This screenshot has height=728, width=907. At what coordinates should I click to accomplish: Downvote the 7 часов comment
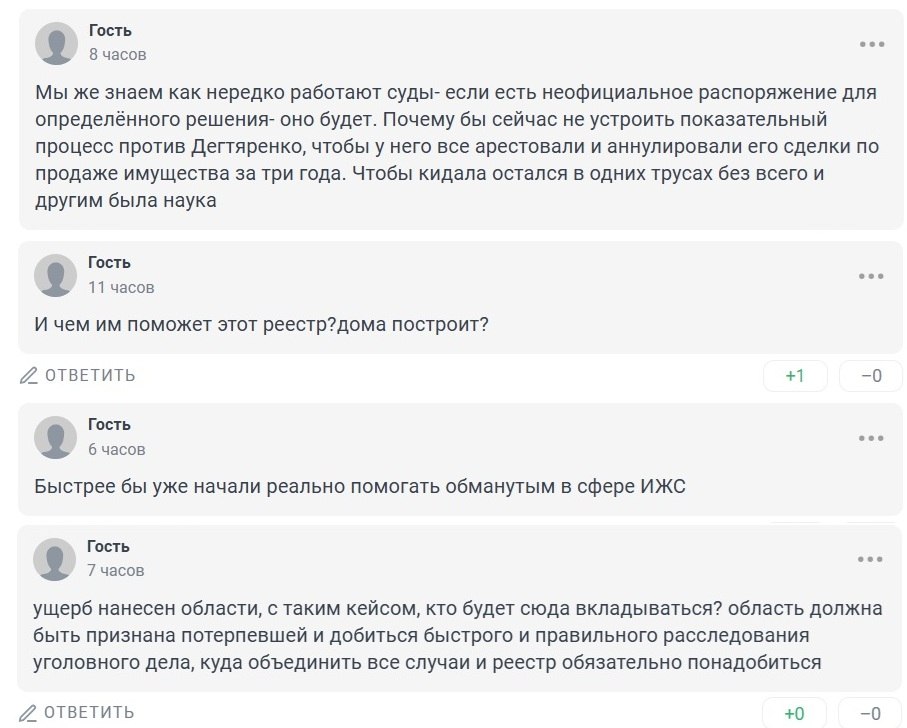[871, 713]
